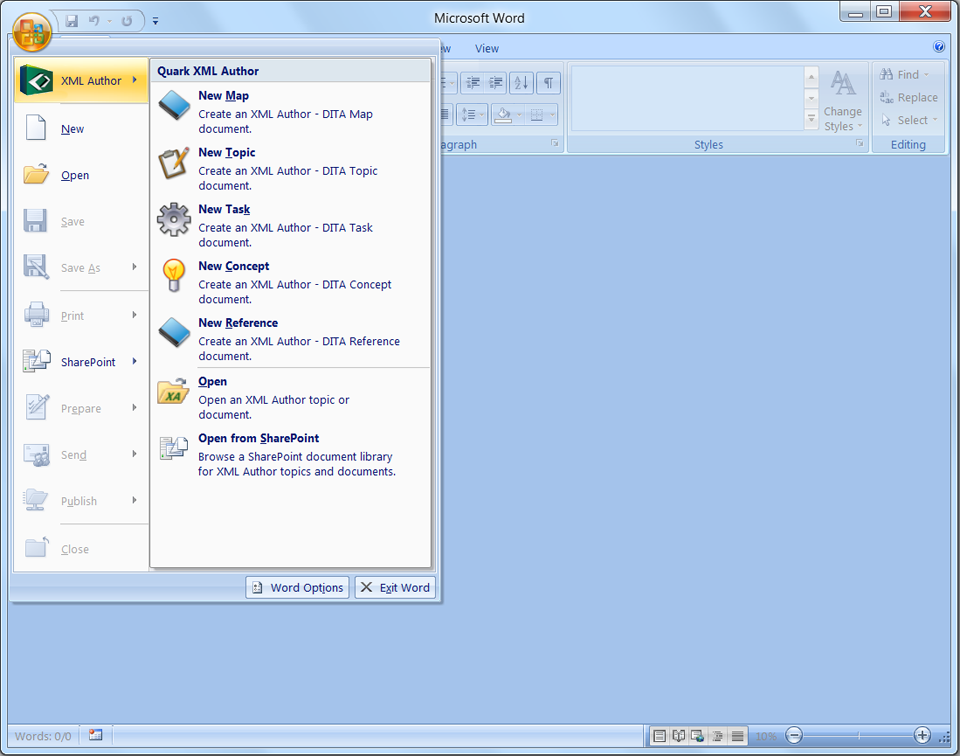
Task: Click Find in the Editing group
Action: [x=904, y=74]
